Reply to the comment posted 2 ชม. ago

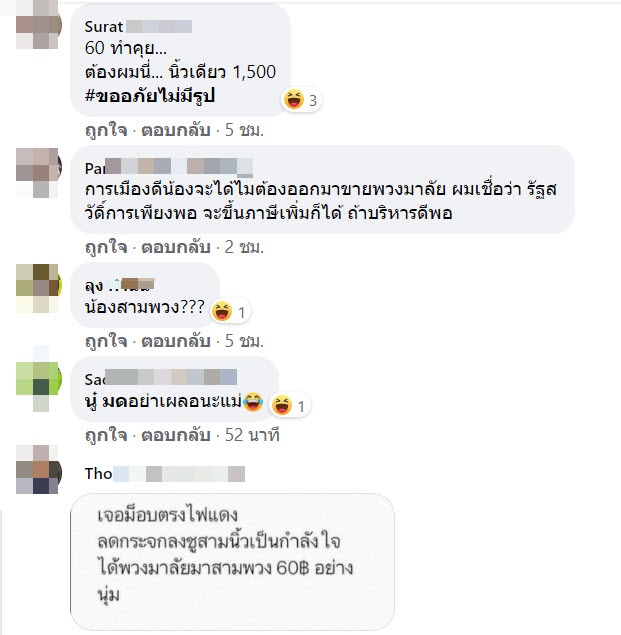(x=176, y=247)
